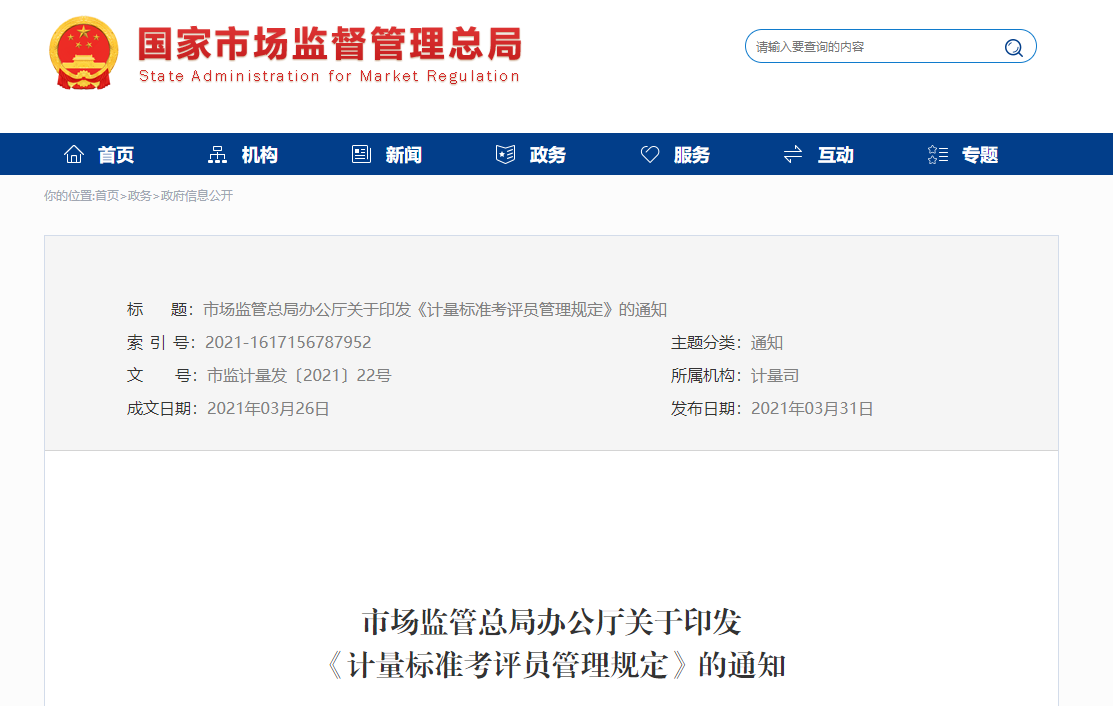Click the heart icon beside 服务
Image resolution: width=1113 pixels, height=706 pixels.
coord(650,154)
